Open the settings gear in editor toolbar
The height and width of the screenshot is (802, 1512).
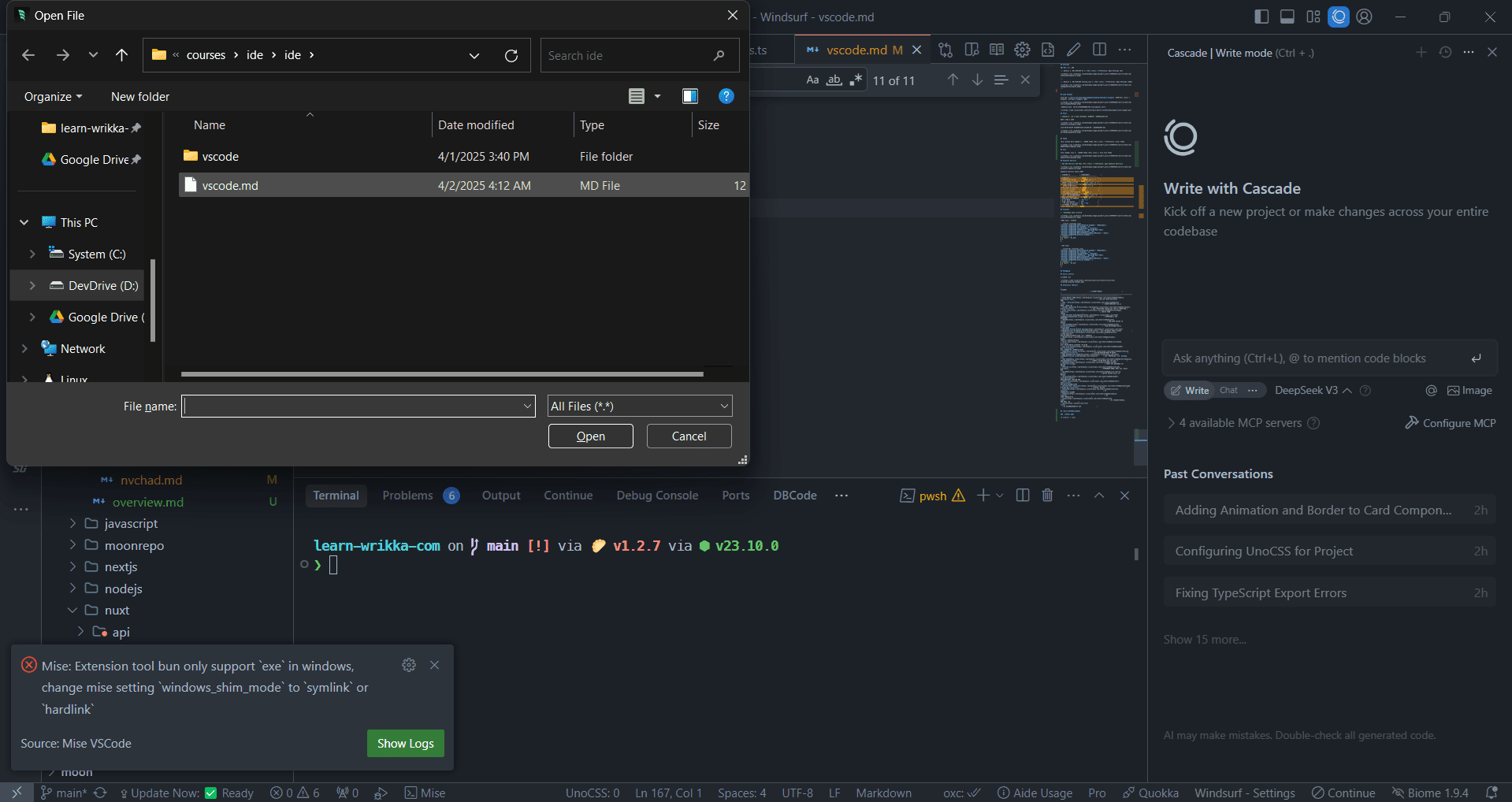[1022, 50]
